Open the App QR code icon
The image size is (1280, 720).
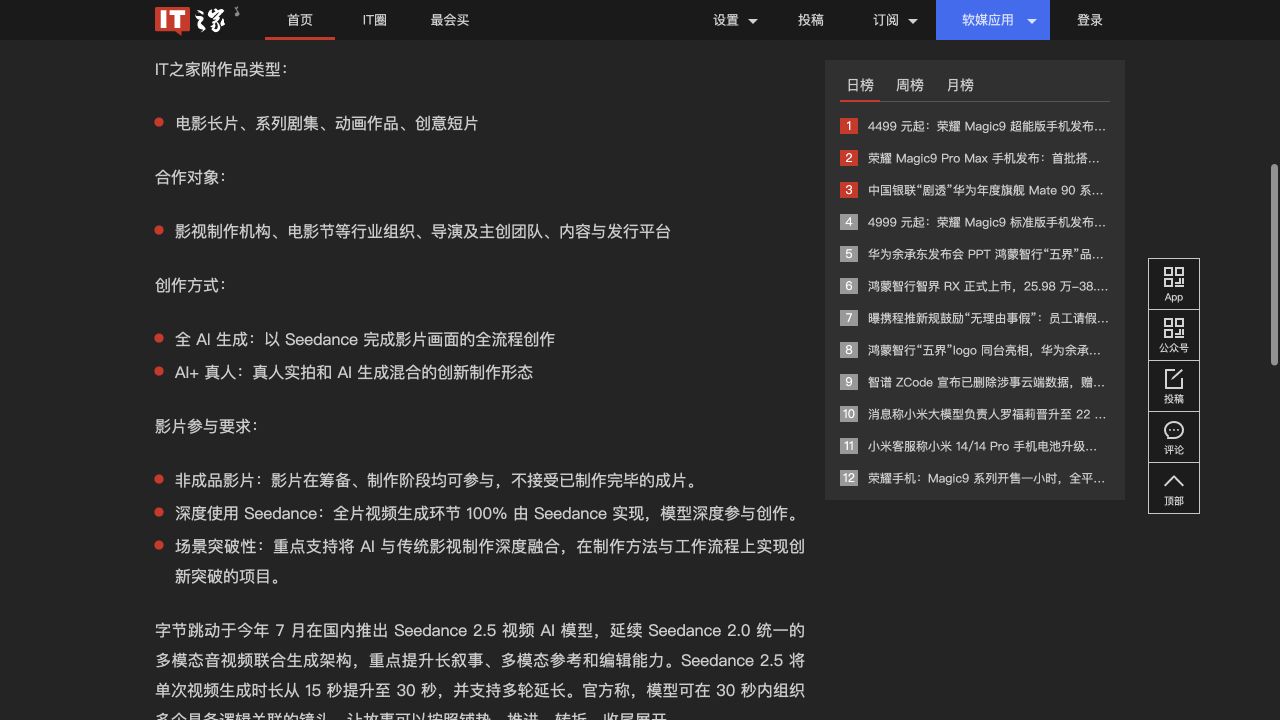(x=1174, y=284)
